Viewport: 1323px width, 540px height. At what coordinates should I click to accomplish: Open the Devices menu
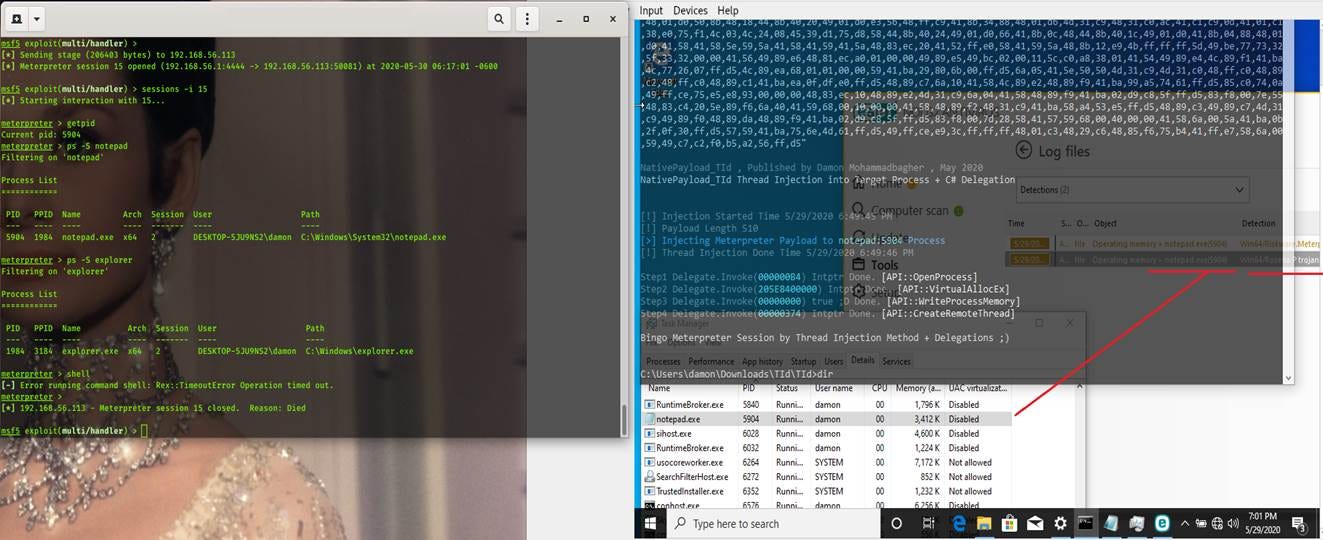(690, 10)
